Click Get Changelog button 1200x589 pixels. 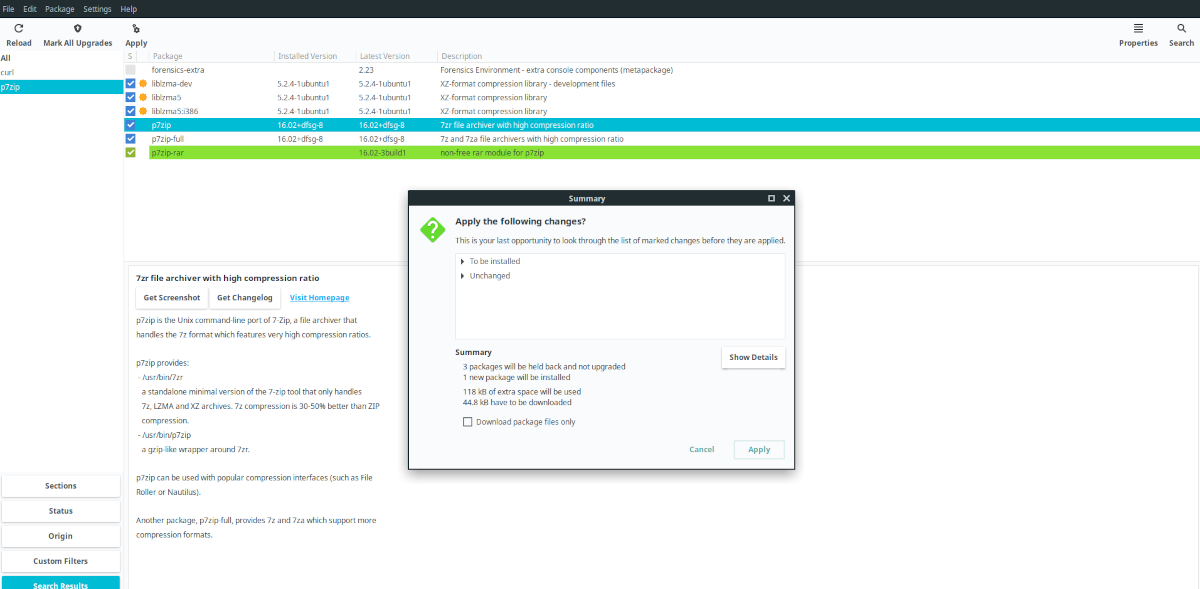click(245, 297)
